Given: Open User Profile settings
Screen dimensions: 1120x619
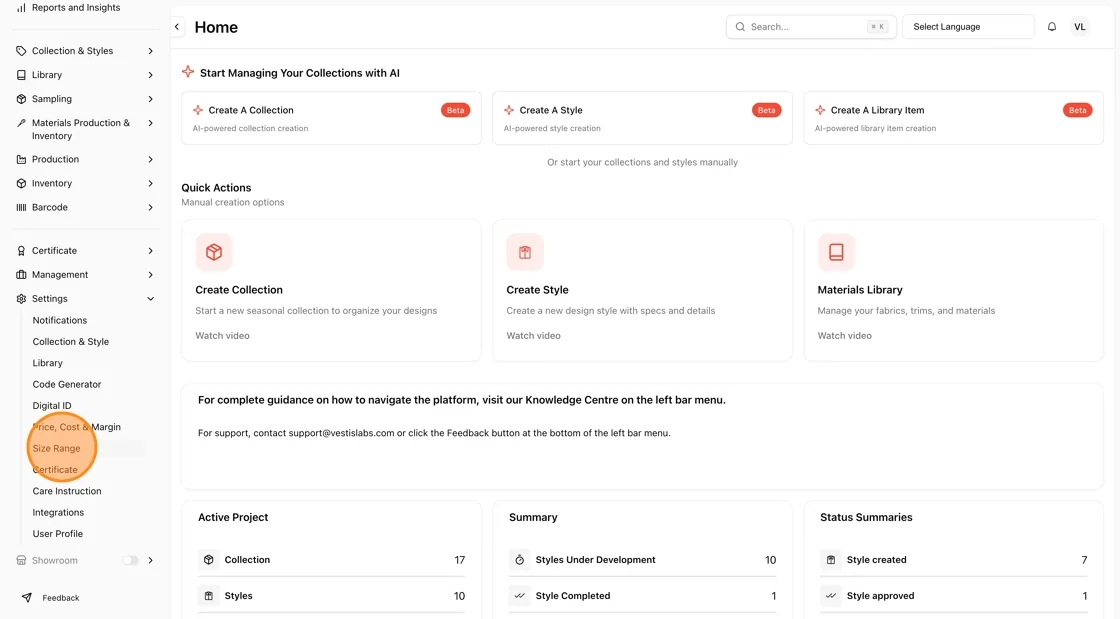Looking at the screenshot, I should point(57,534).
